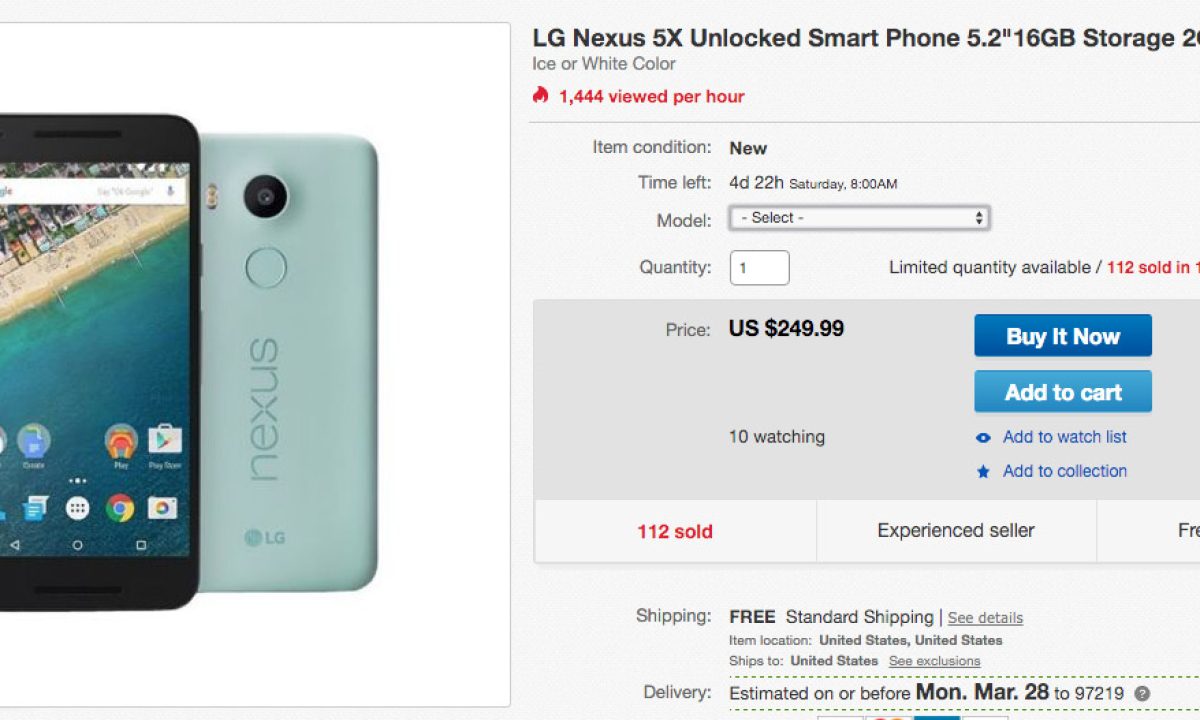Open the Model select dropdown
This screenshot has width=1200, height=720.
(x=859, y=218)
